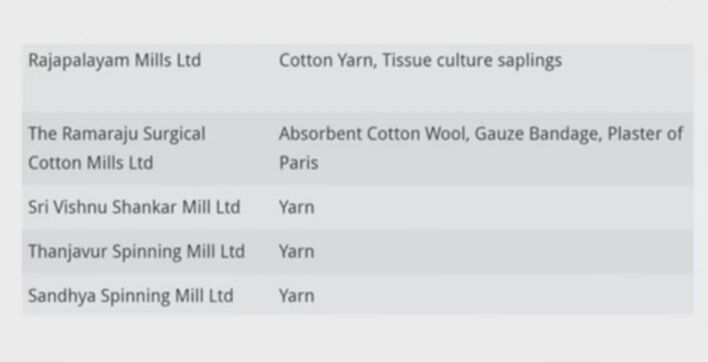Click Tissue culture saplings phrase
Image resolution: width=708 pixels, height=362 pixels.
(472, 60)
